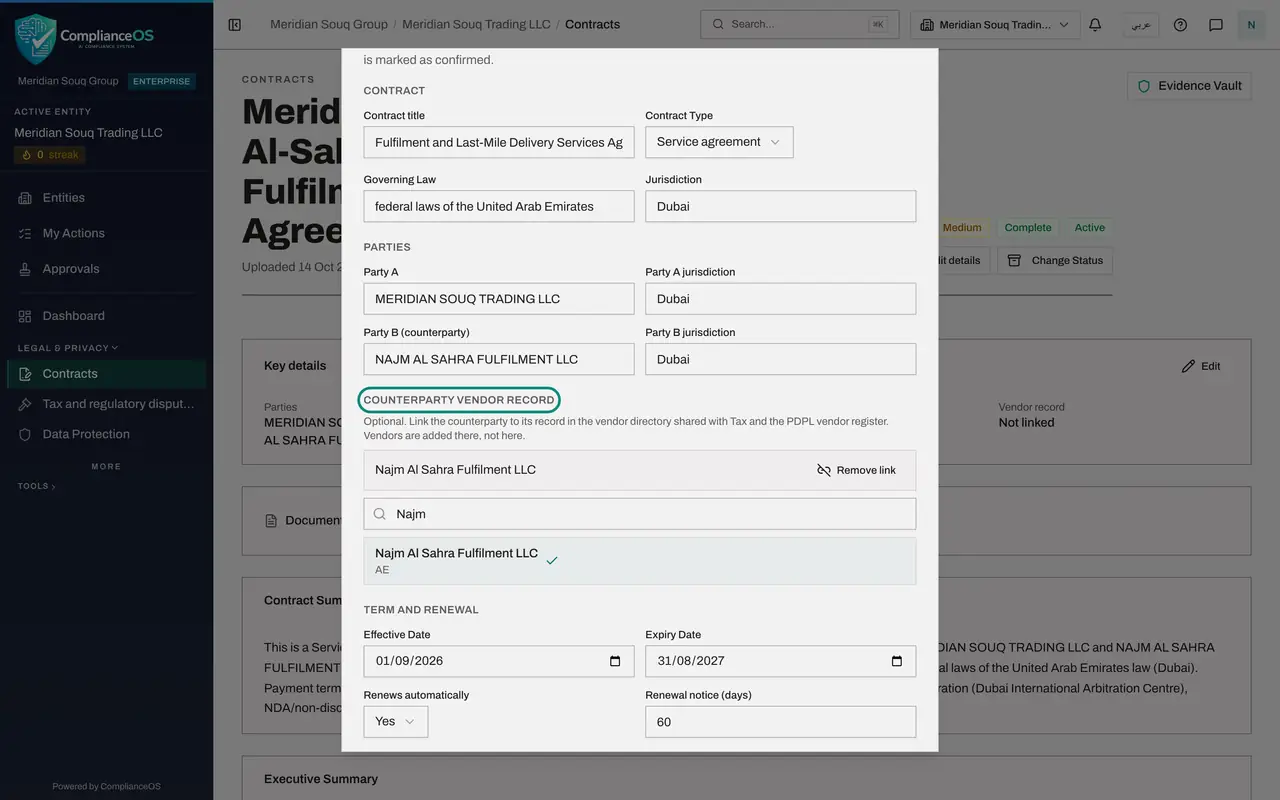Image resolution: width=1280 pixels, height=800 pixels.
Task: Toggle the sidebar panel icon
Action: pos(235,25)
